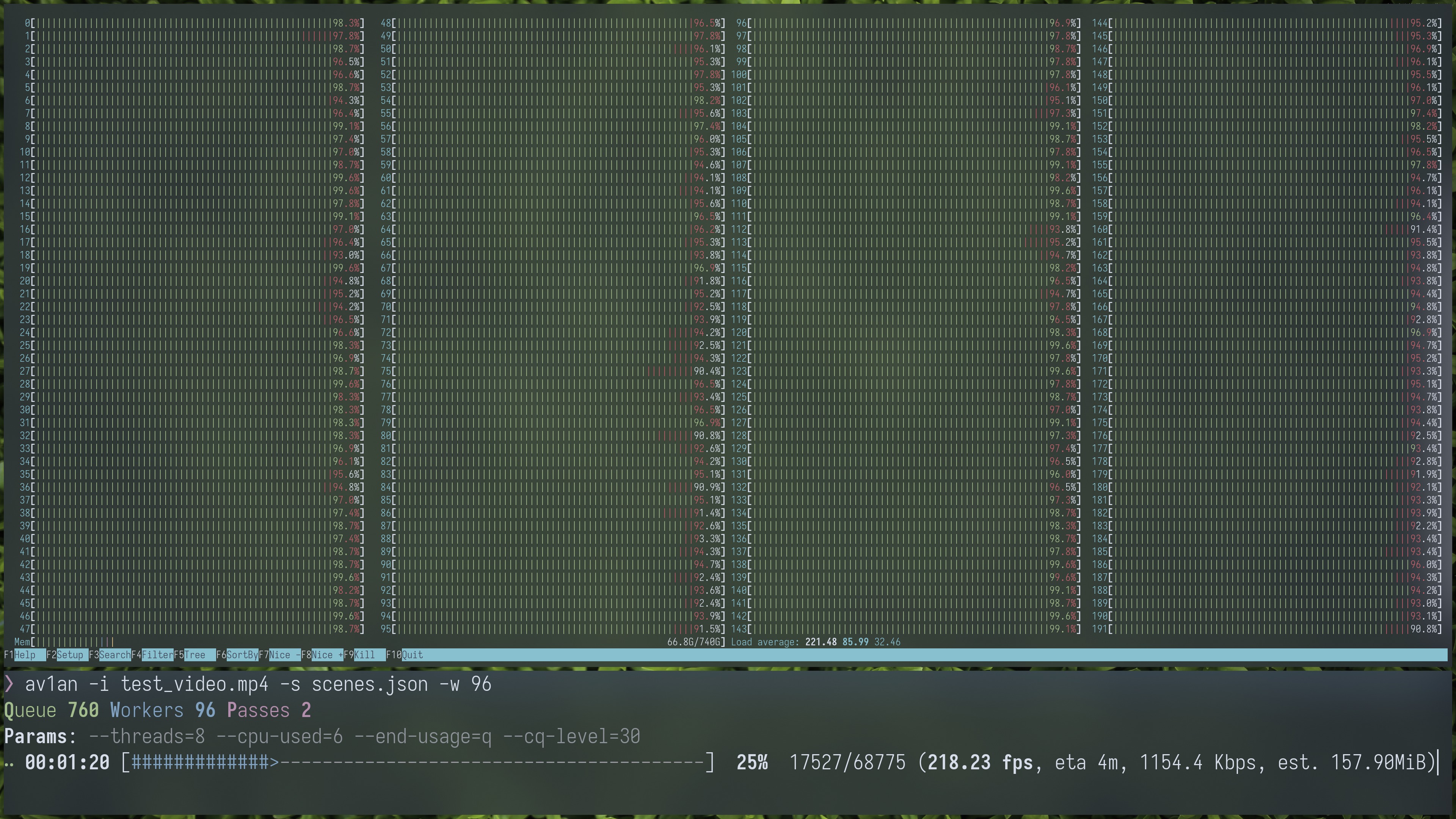Viewport: 1456px width, 819px height.
Task: Click the --cq-level=30 parameter
Action: [571, 736]
